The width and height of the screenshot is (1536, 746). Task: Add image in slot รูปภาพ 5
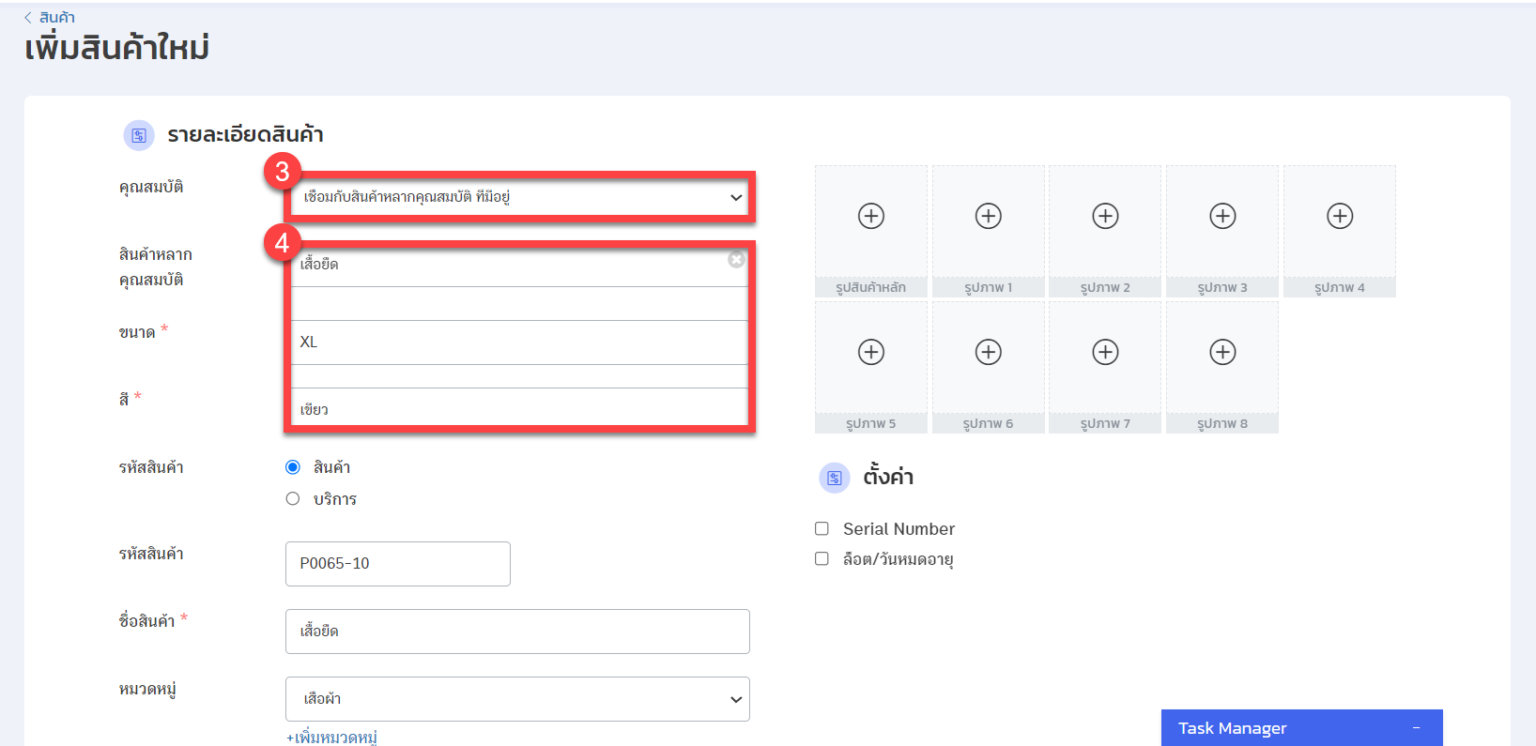(x=871, y=352)
